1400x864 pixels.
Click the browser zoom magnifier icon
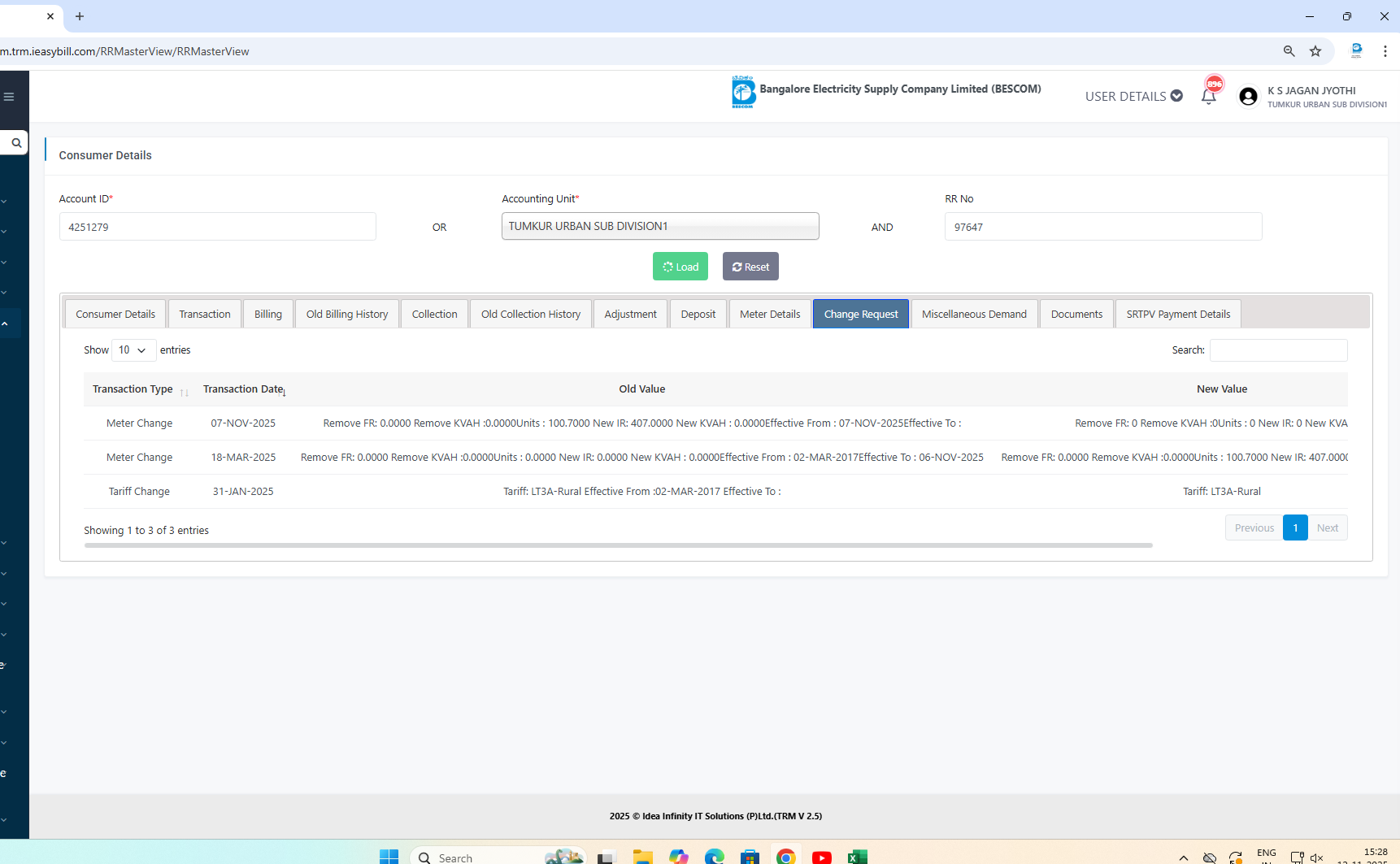[1289, 51]
